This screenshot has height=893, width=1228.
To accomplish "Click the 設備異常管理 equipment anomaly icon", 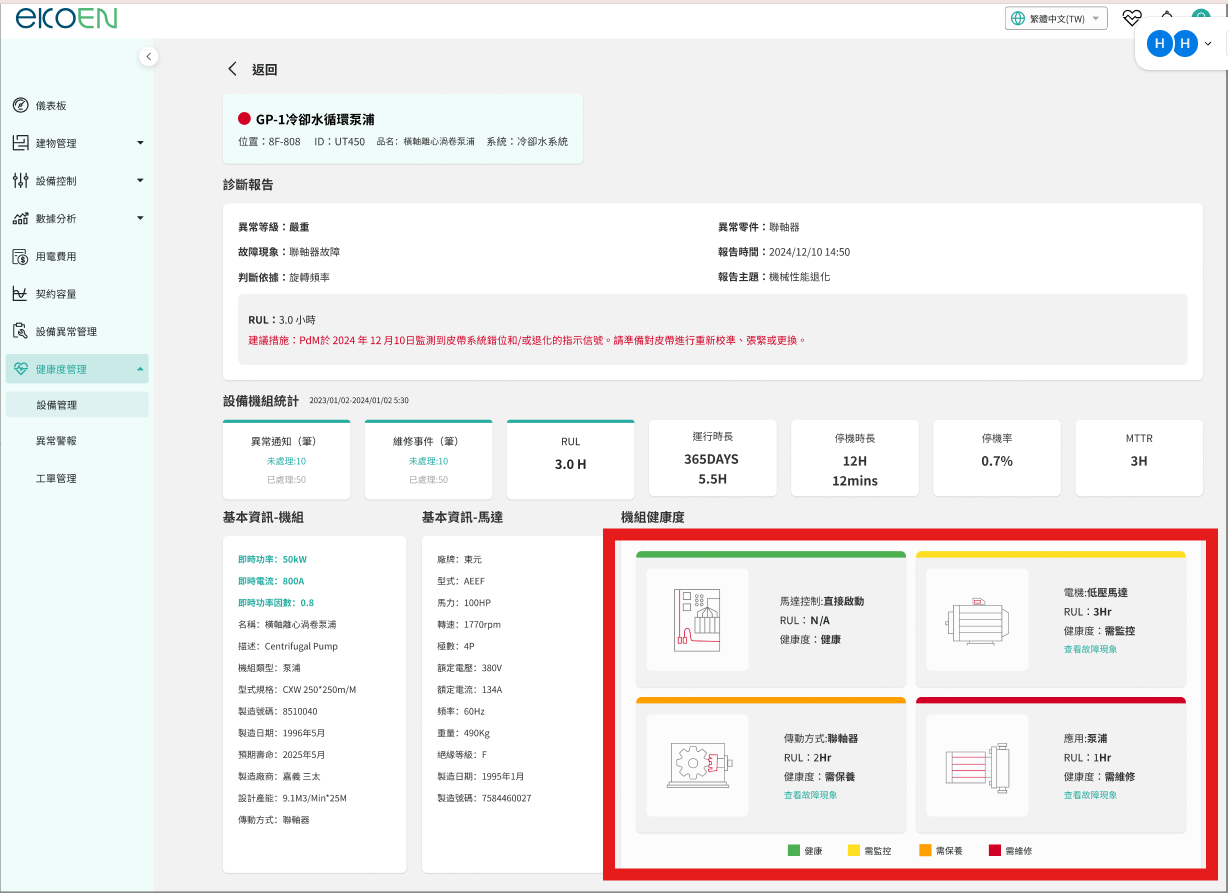I will coord(20,331).
